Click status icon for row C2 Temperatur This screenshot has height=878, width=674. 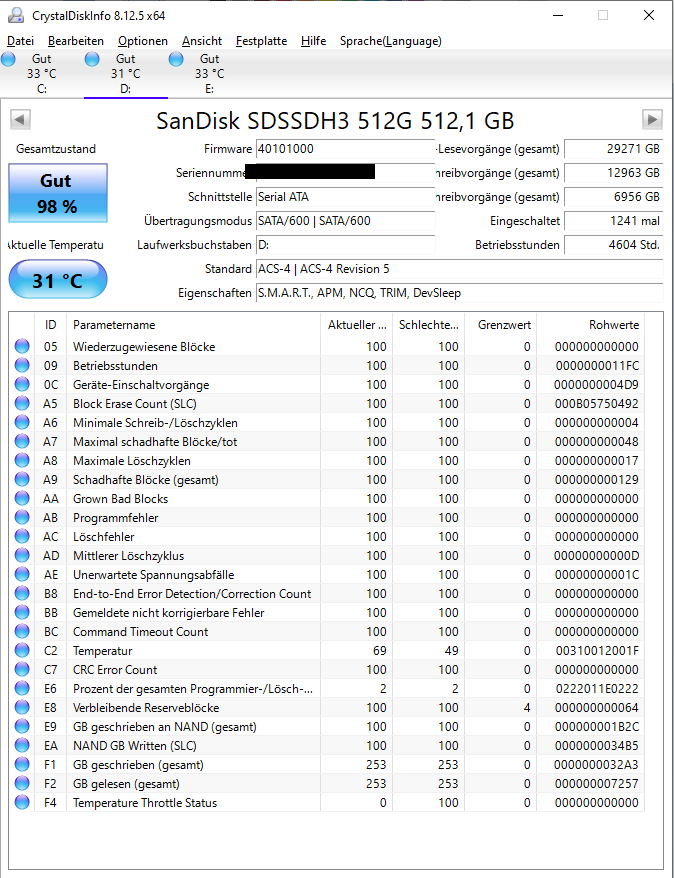[x=22, y=651]
